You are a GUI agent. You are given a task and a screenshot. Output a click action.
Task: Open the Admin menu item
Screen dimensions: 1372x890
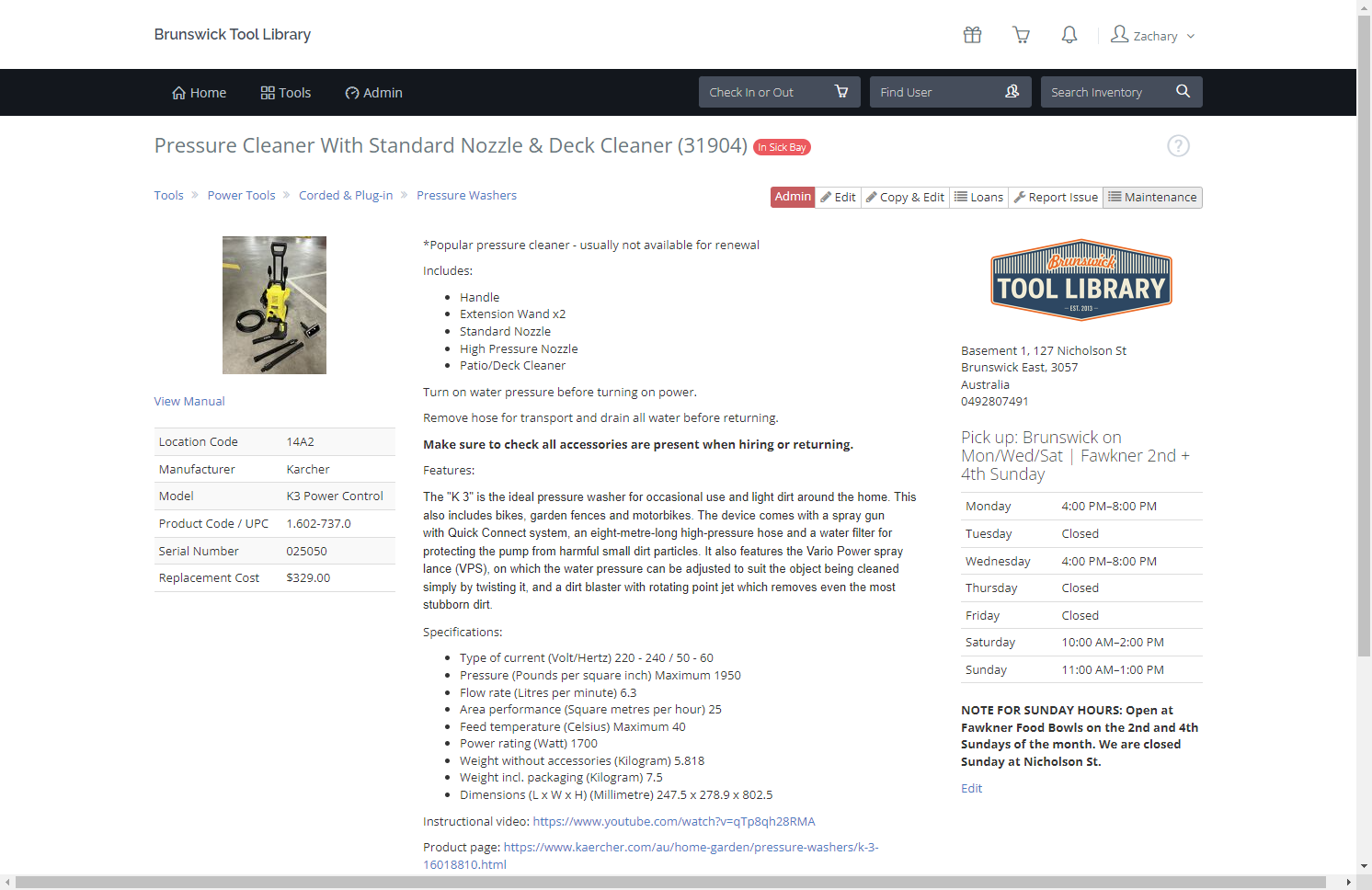coord(373,93)
